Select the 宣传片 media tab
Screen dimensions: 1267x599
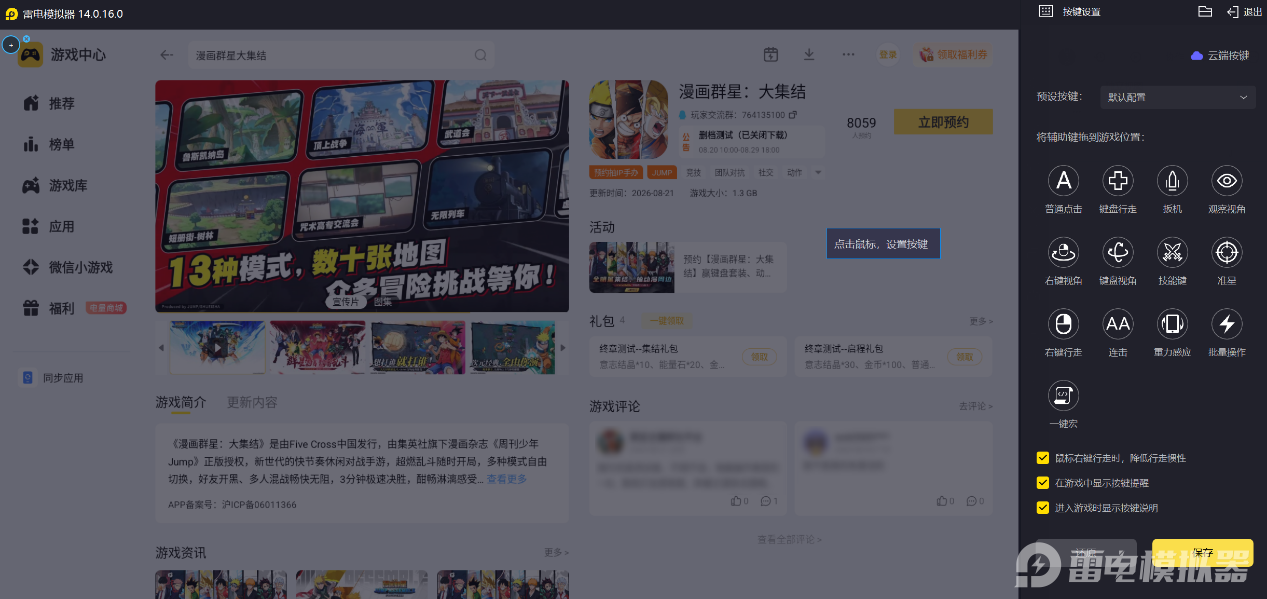coord(346,301)
